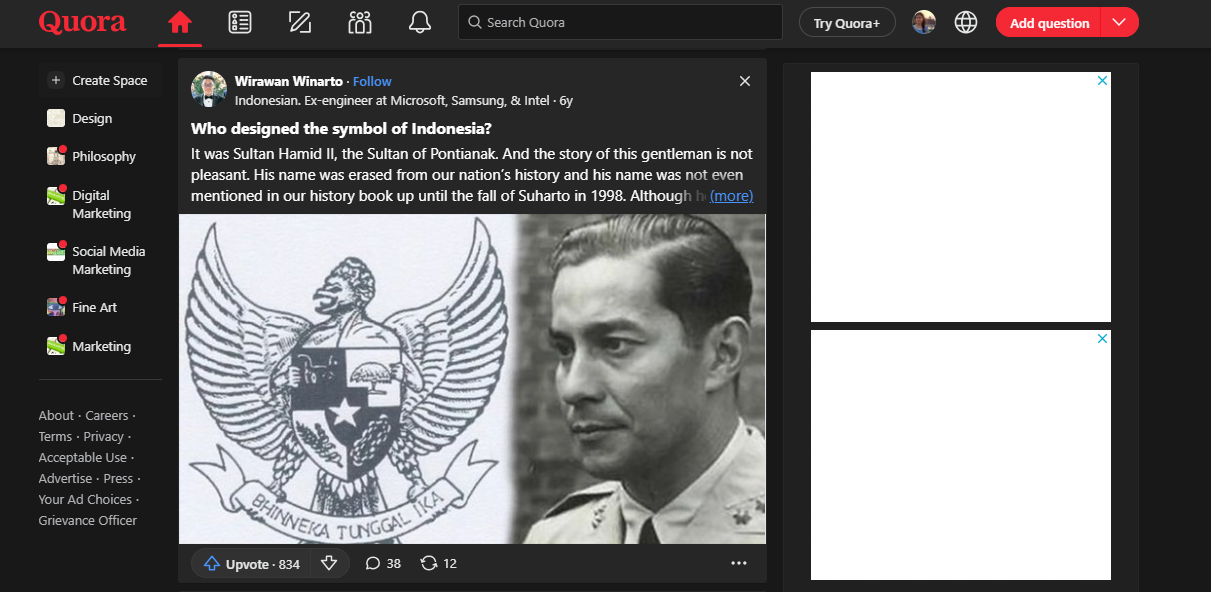Open the post's three-dot more options menu

point(739,564)
